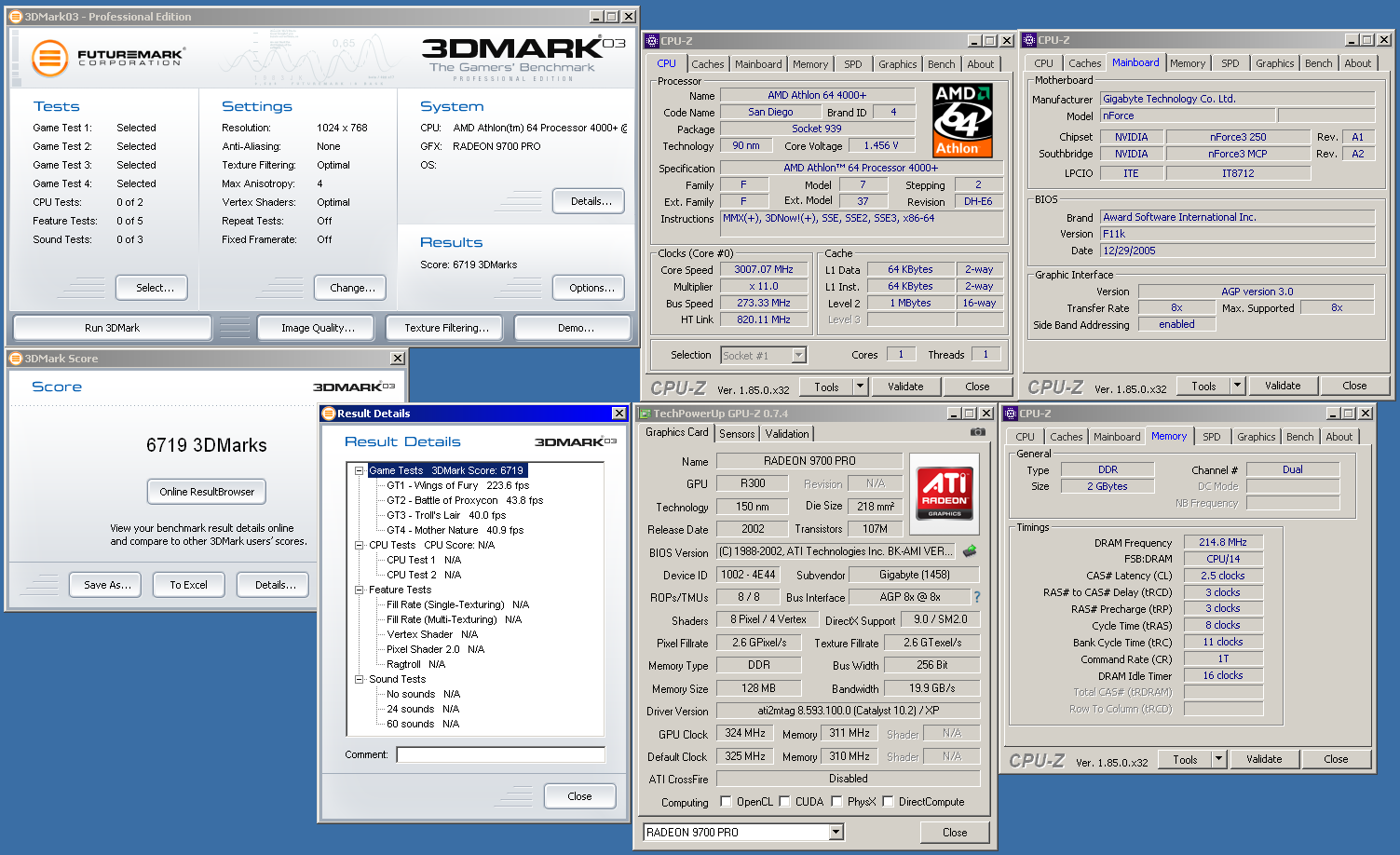Click Validate in CPU-Z Mainboard window
This screenshot has height=855, width=1400.
(x=1283, y=386)
